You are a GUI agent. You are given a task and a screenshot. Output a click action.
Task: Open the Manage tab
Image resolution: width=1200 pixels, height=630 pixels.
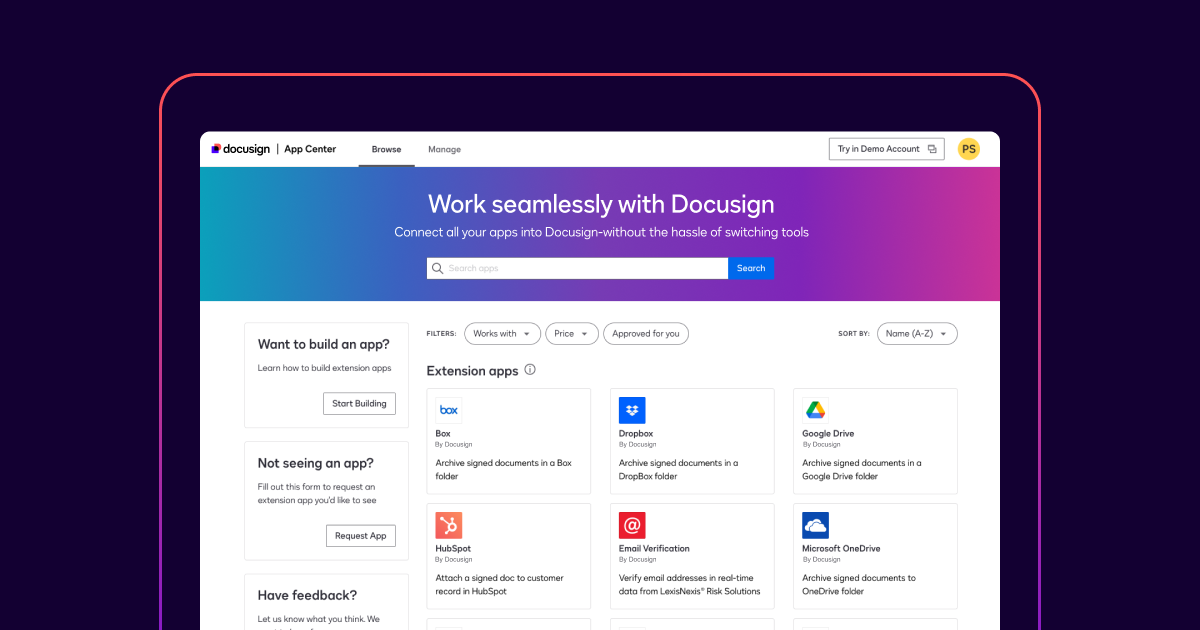[444, 149]
